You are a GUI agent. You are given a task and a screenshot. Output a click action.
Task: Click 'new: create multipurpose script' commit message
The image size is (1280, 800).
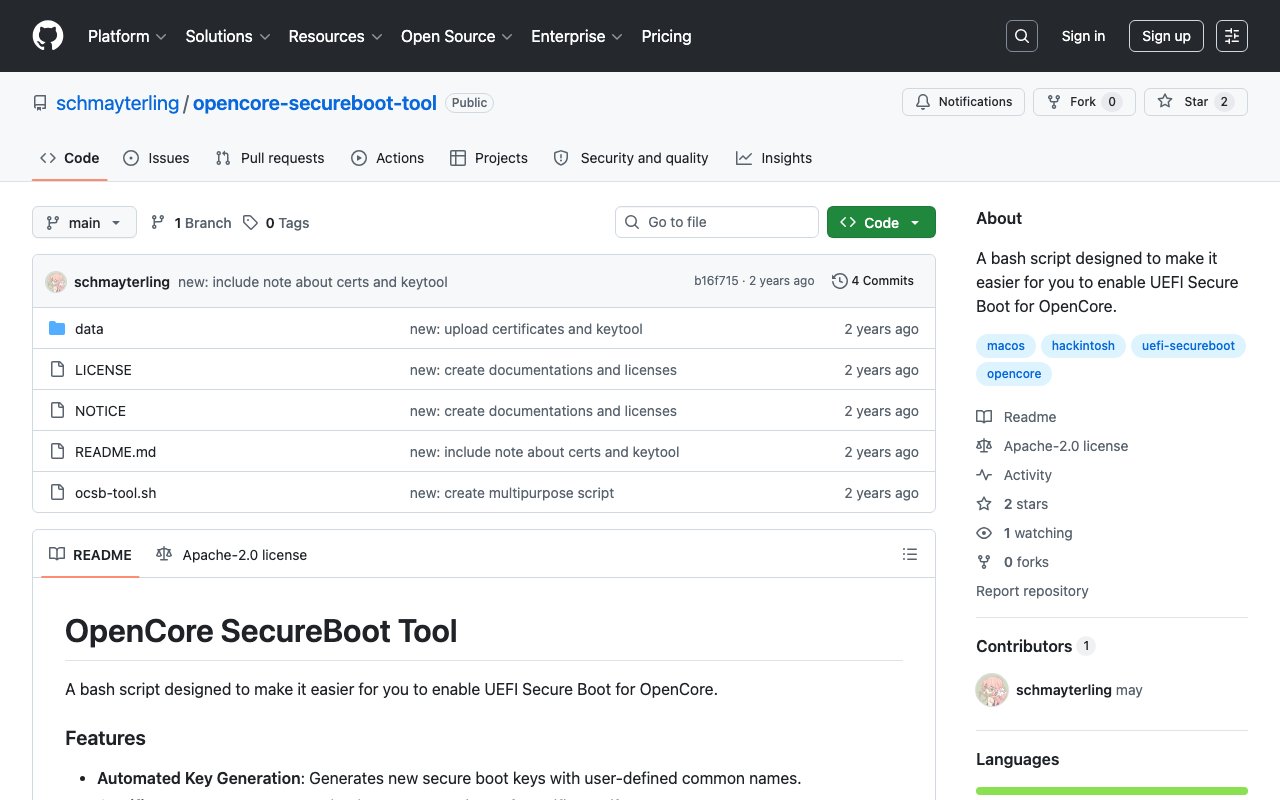pos(512,493)
